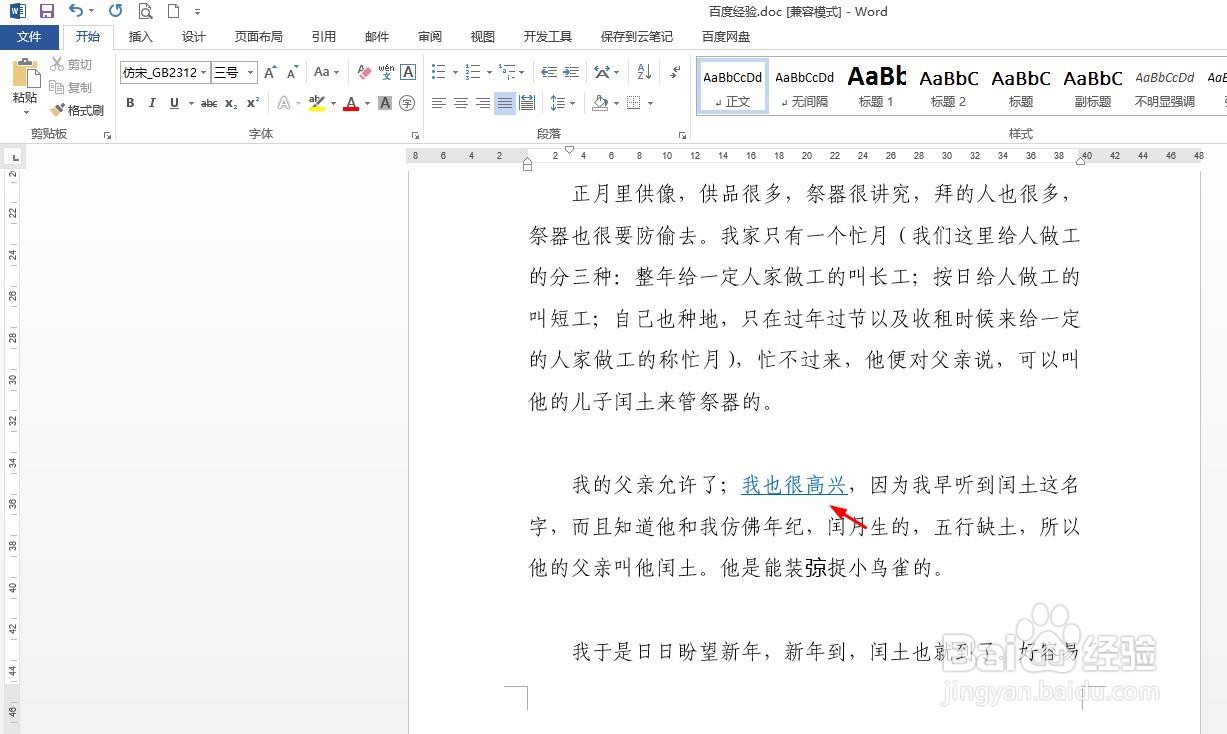Click the decrease indent icon
The width and height of the screenshot is (1227, 734).
coord(549,72)
